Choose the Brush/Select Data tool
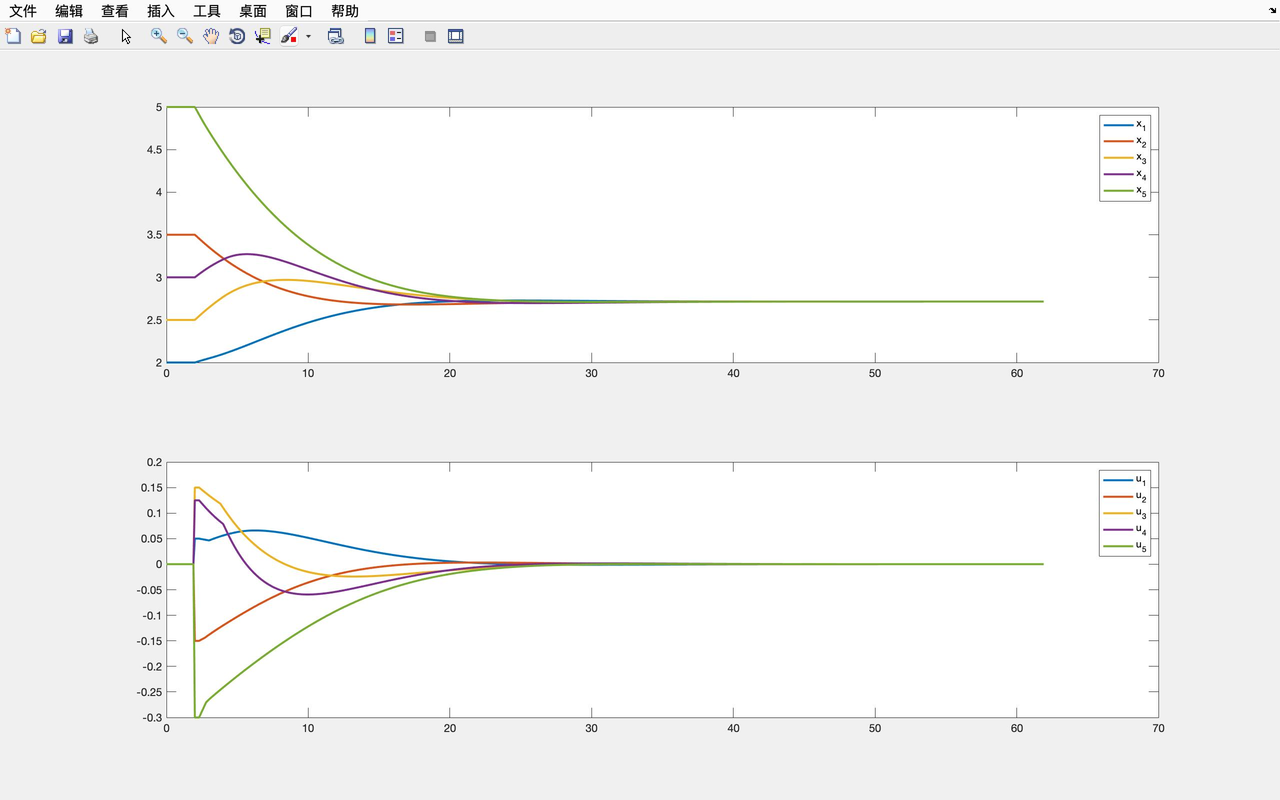 tap(289, 36)
